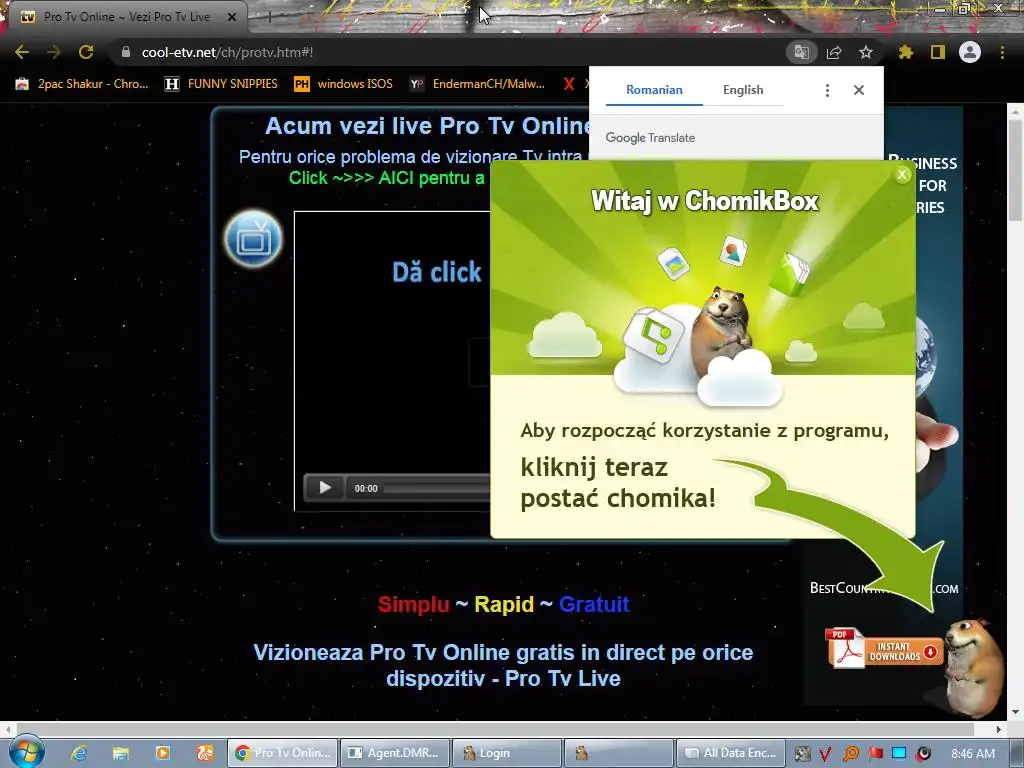Play the video with the play button
The width and height of the screenshot is (1024, 768).
[x=325, y=487]
